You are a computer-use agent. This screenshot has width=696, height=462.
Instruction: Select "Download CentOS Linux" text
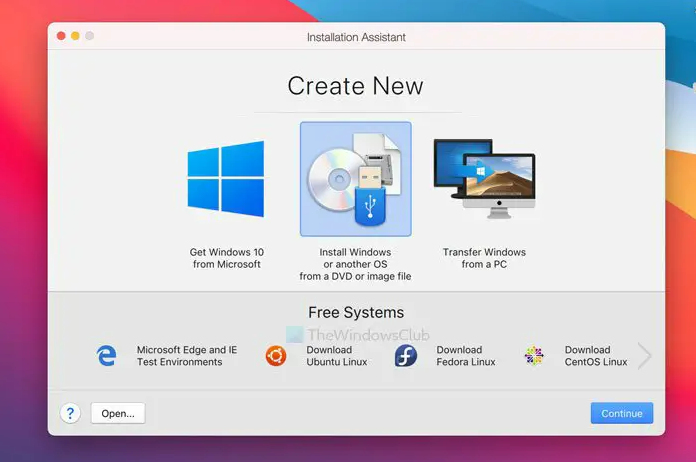[596, 355]
